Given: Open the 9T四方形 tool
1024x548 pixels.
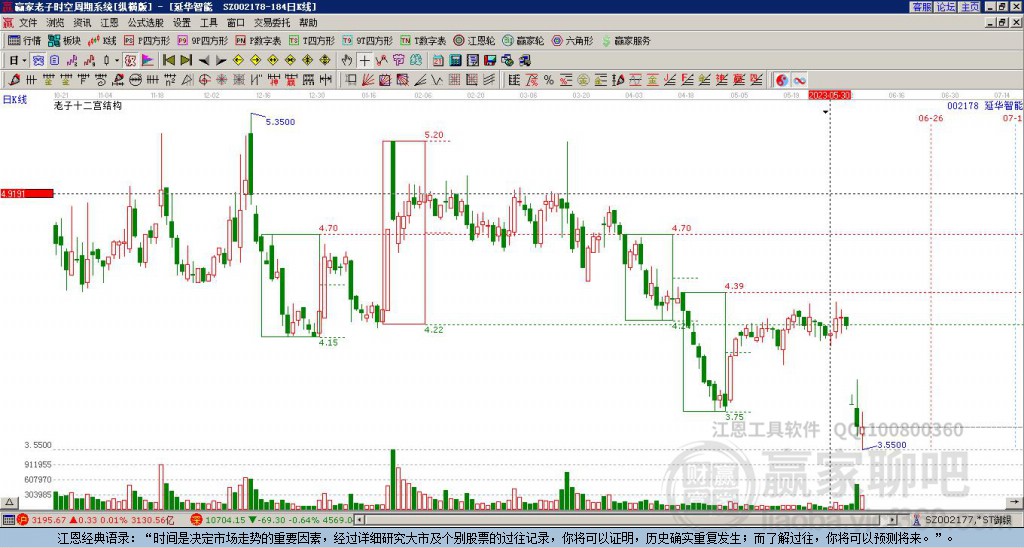Looking at the screenshot, I should click(x=368, y=40).
